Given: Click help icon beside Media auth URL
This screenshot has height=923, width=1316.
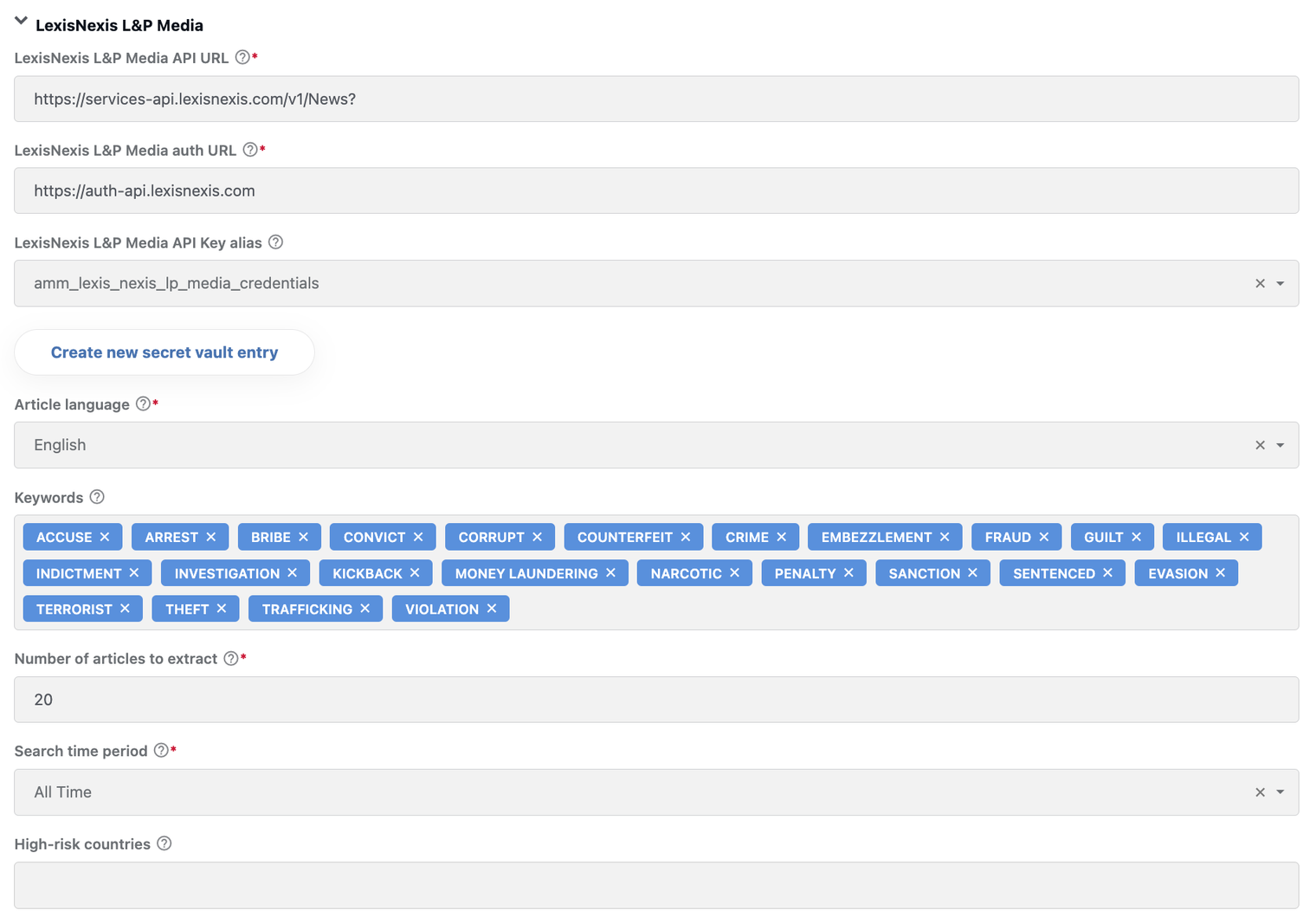Looking at the screenshot, I should pos(250,150).
